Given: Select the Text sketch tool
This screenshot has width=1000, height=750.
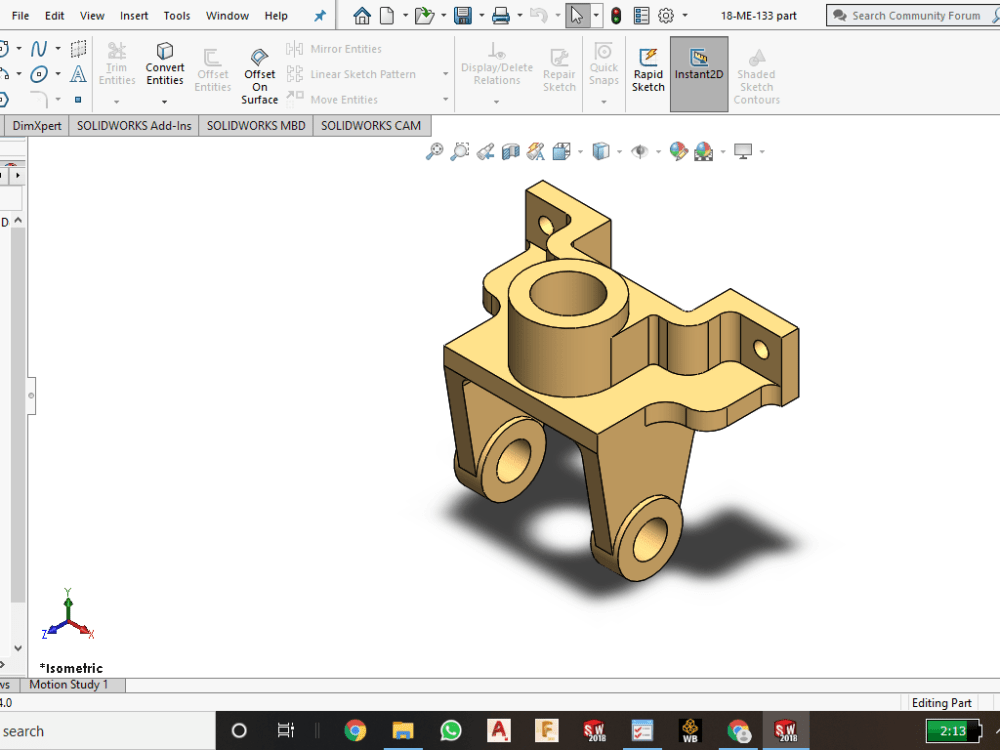Looking at the screenshot, I should point(78,73).
